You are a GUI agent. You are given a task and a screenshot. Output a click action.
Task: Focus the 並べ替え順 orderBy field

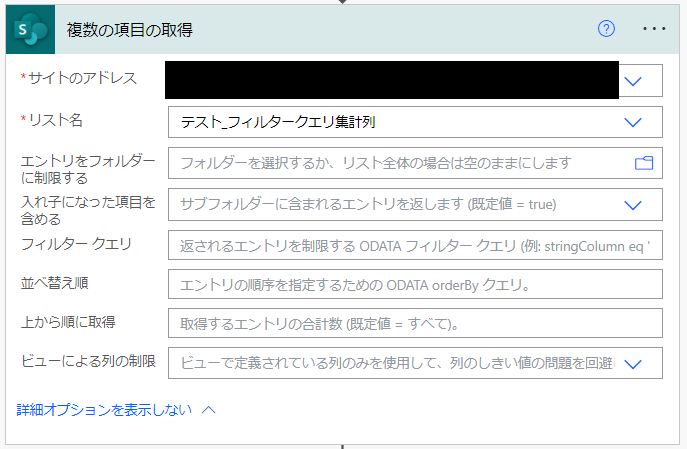[x=415, y=284]
